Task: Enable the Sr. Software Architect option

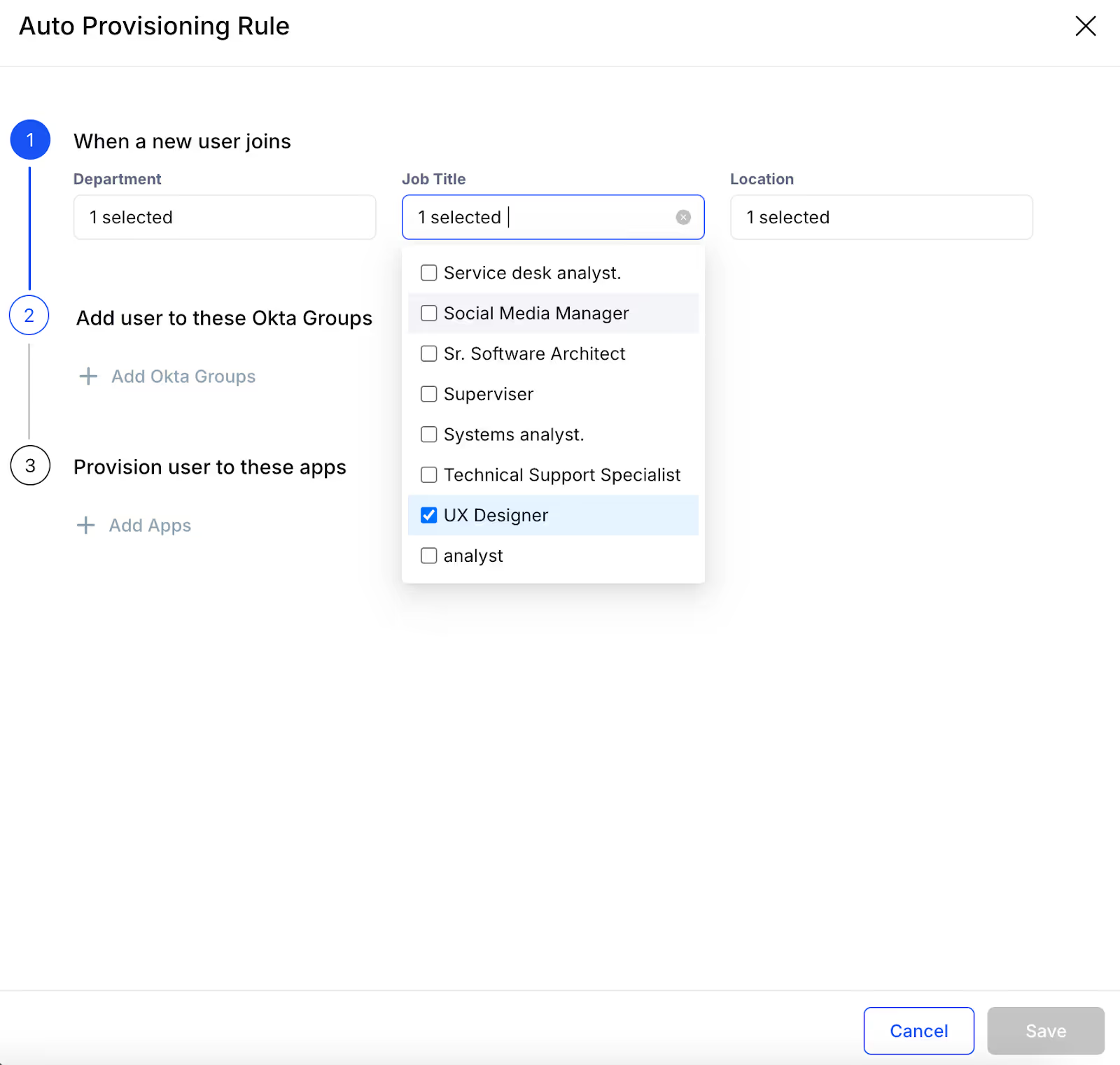Action: [x=428, y=353]
